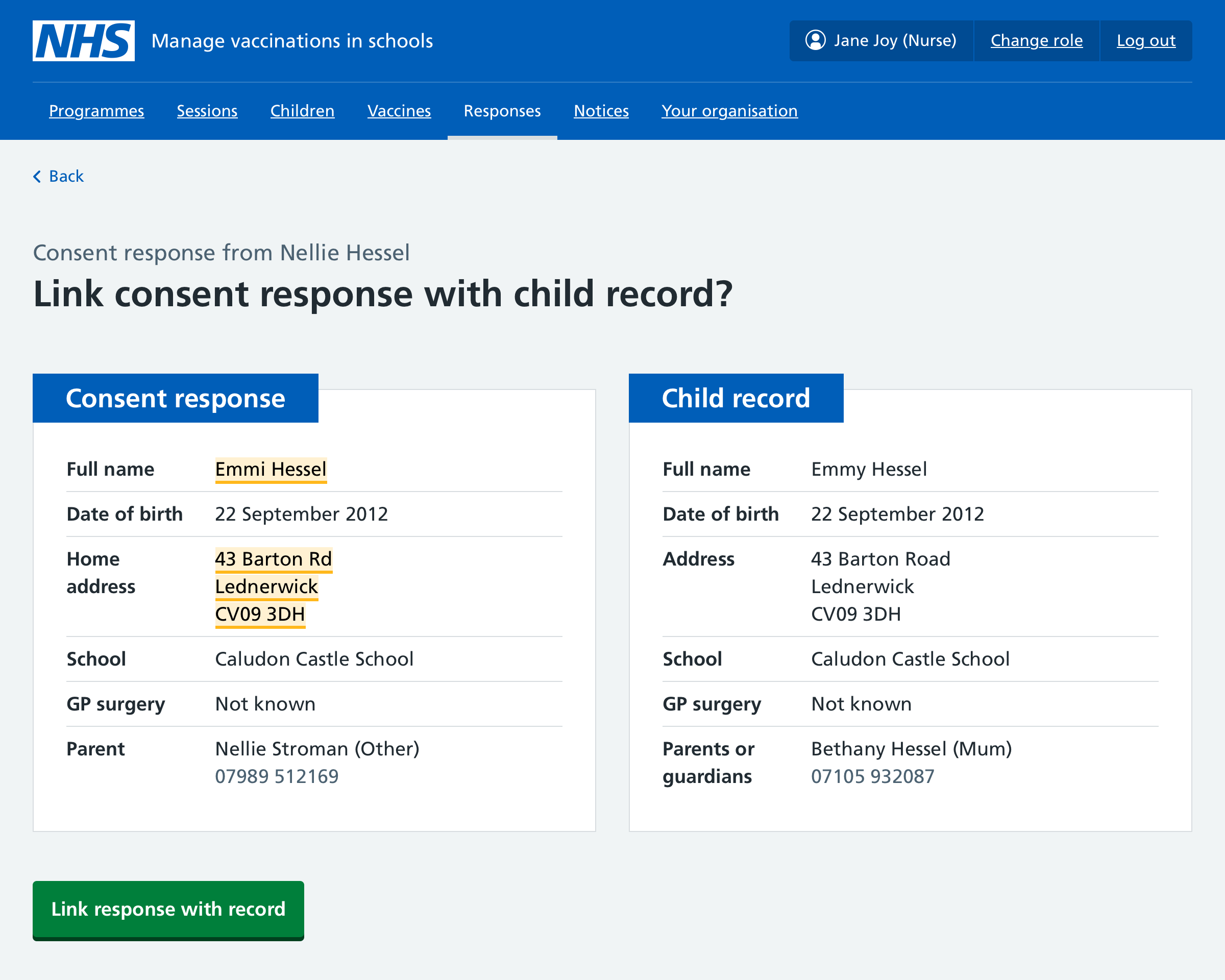This screenshot has width=1225, height=980.
Task: Click the Children navigation menu item
Action: 302,111
